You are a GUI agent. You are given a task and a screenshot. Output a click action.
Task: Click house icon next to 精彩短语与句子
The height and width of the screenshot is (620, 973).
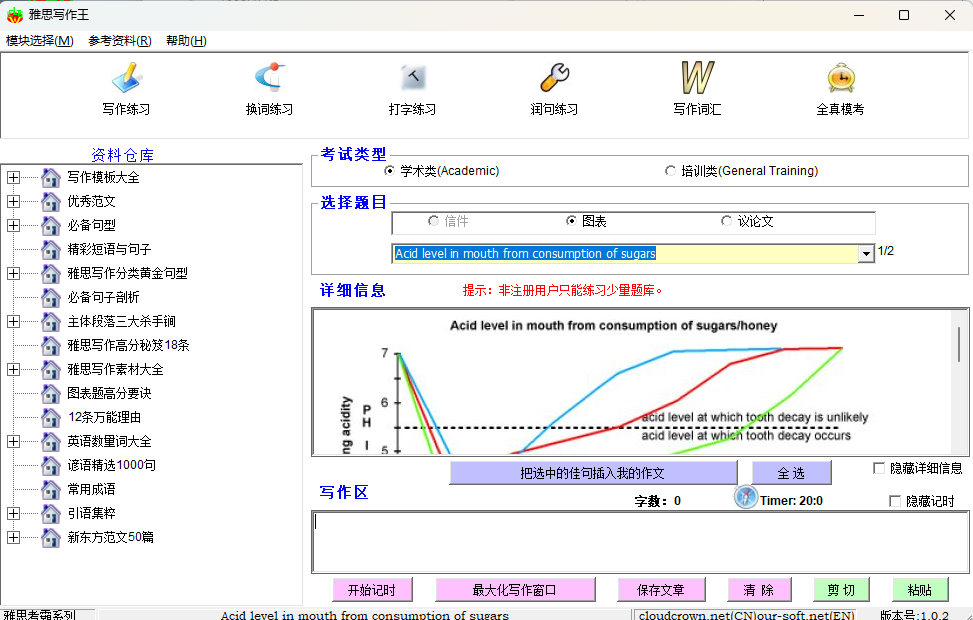point(51,249)
